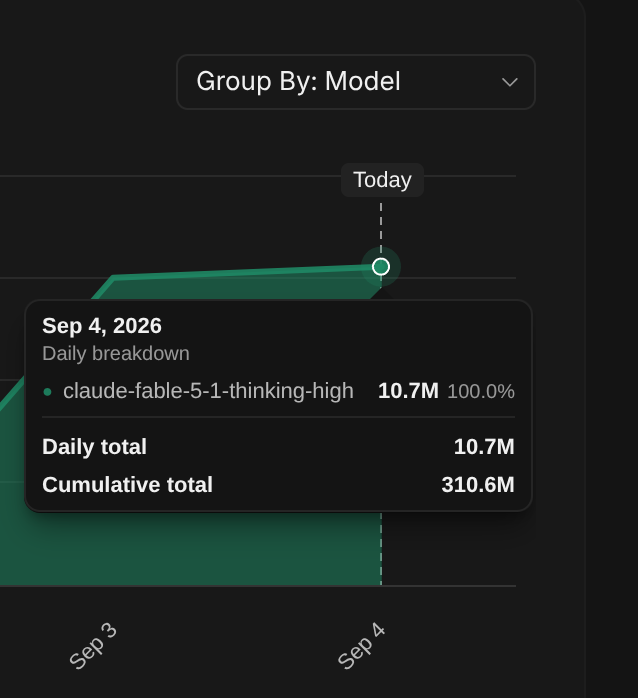Click the chevron arrow in Group By selector
The height and width of the screenshot is (698, 638).
(509, 82)
